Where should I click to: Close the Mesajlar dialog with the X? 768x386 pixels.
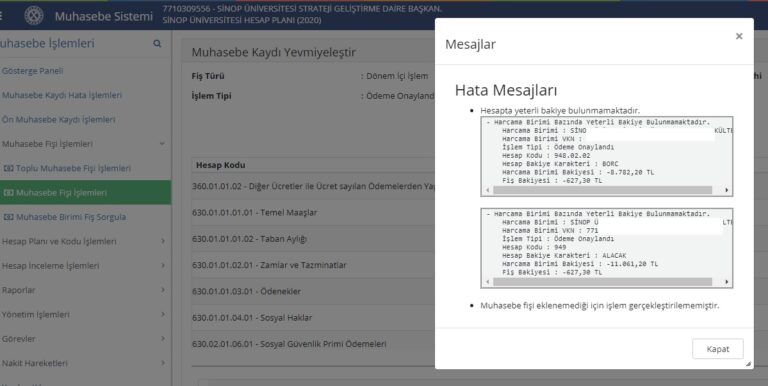coord(739,36)
